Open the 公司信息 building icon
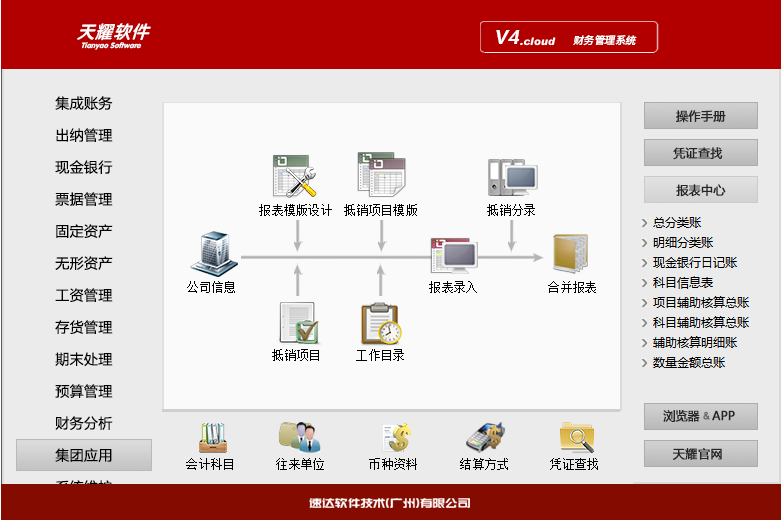Screen dimensions: 783x520 click(x=214, y=254)
